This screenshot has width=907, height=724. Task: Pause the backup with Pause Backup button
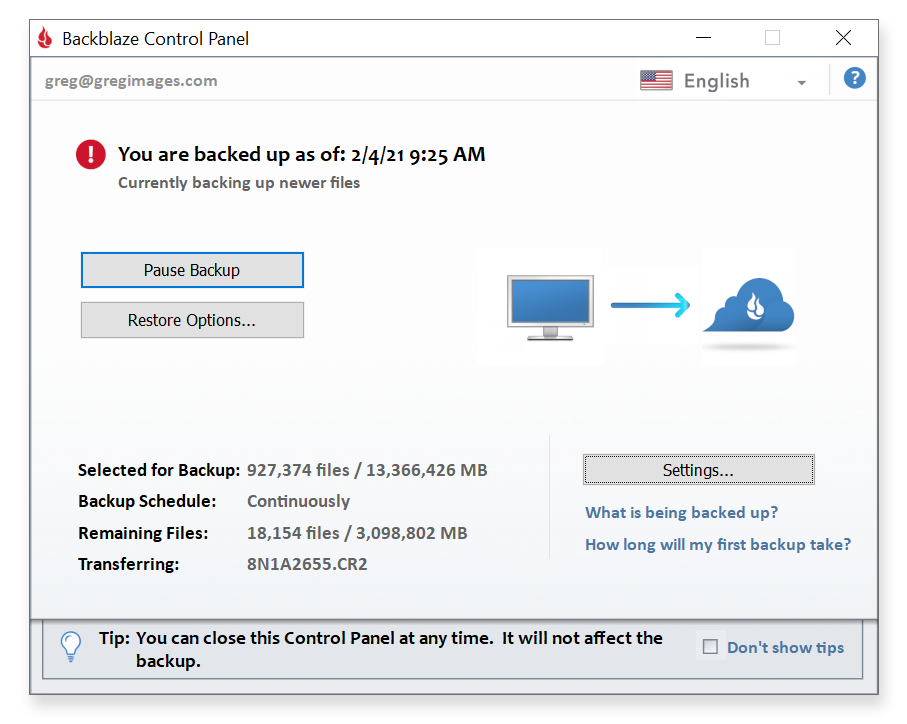(192, 270)
